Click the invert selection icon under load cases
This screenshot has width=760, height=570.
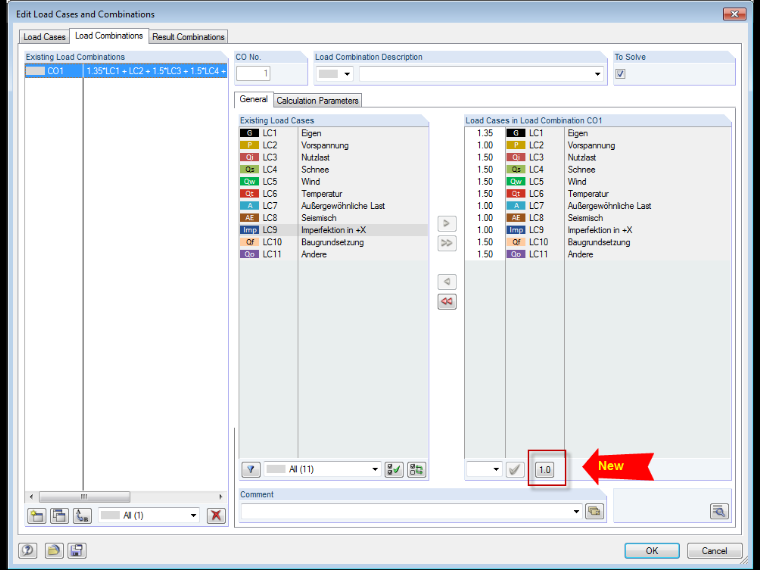416,469
